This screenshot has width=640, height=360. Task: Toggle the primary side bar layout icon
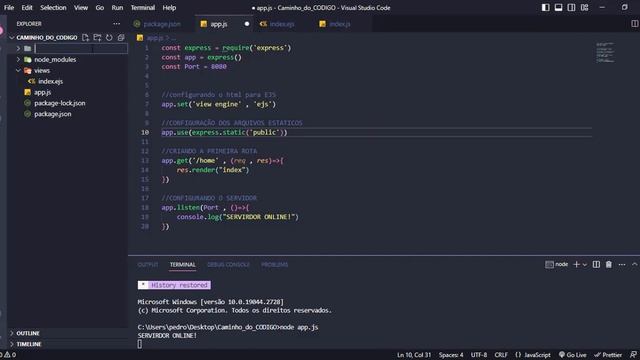pos(545,7)
